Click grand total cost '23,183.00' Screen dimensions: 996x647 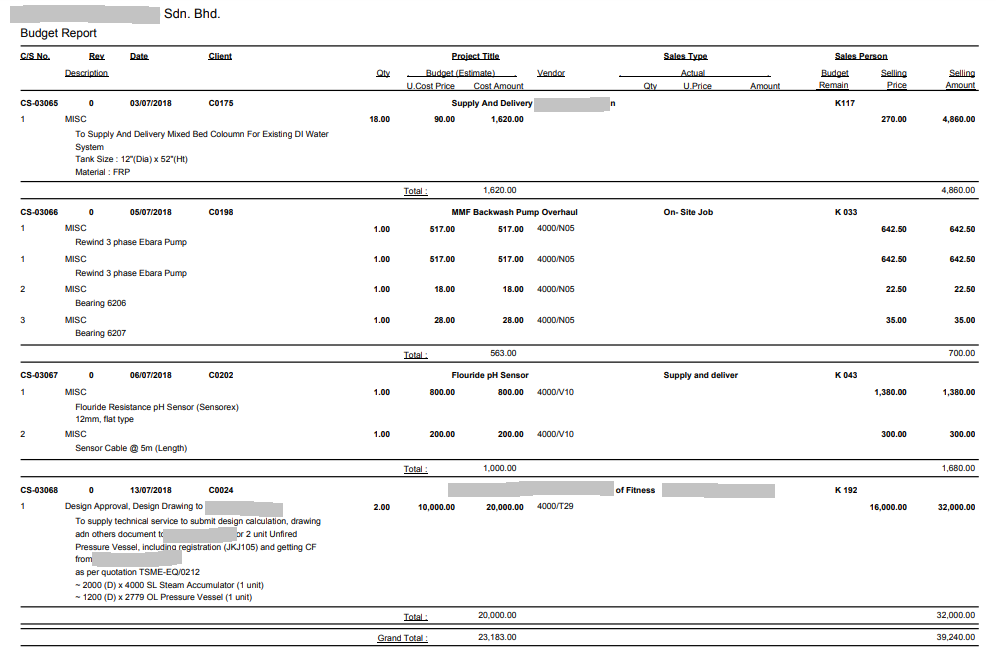coord(497,637)
